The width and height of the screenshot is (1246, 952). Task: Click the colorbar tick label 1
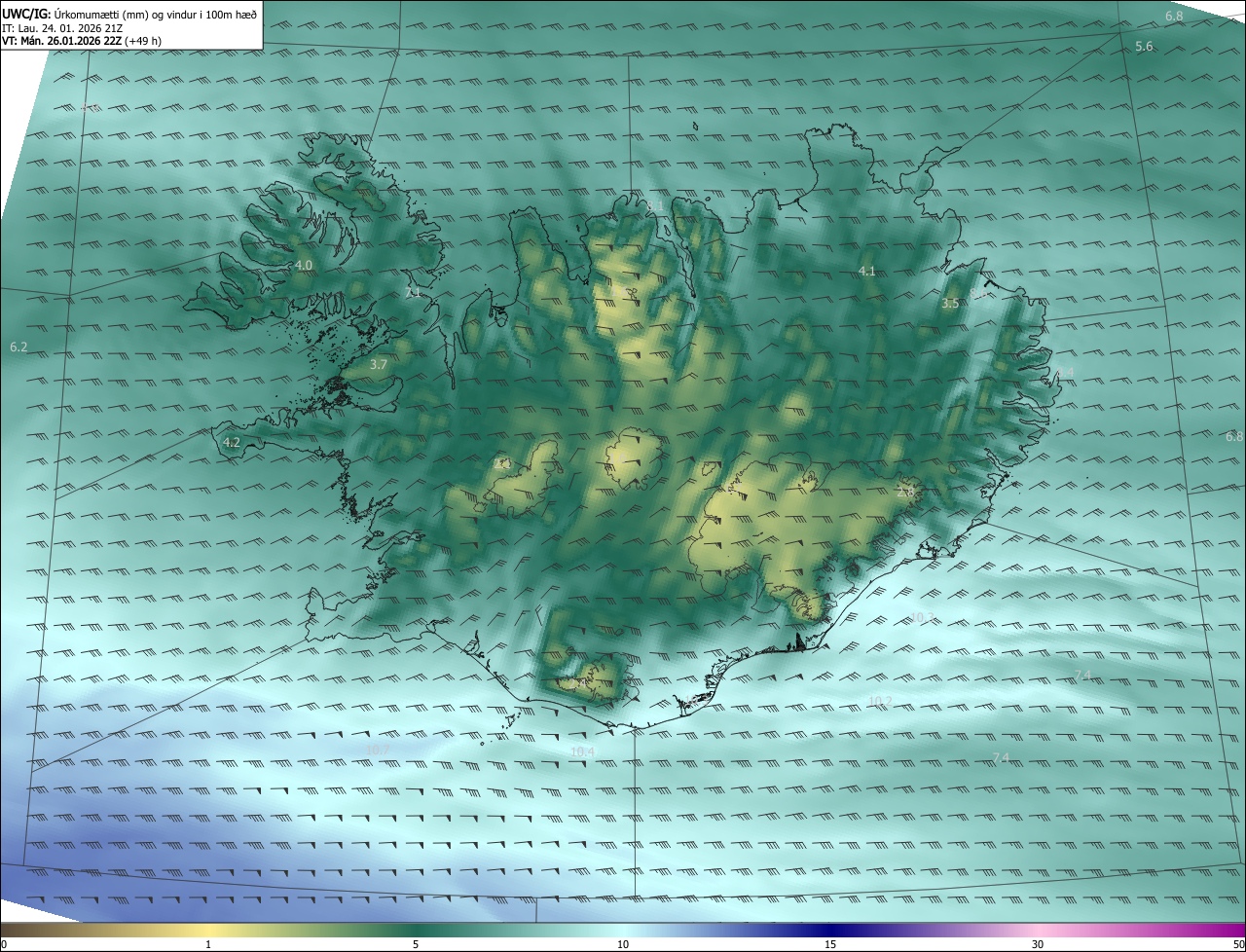(209, 944)
